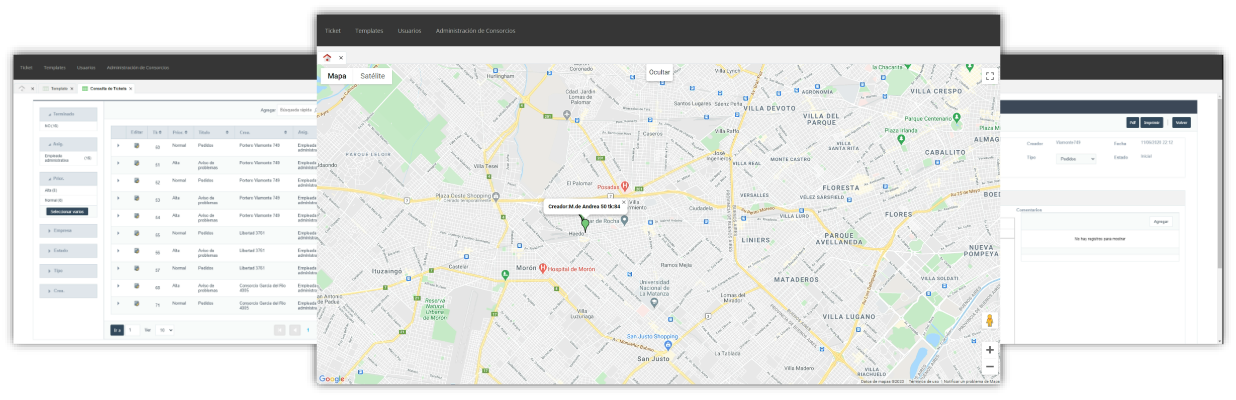1236x400 pixels.
Task: Expand ticket row 50
Action: 118,146
